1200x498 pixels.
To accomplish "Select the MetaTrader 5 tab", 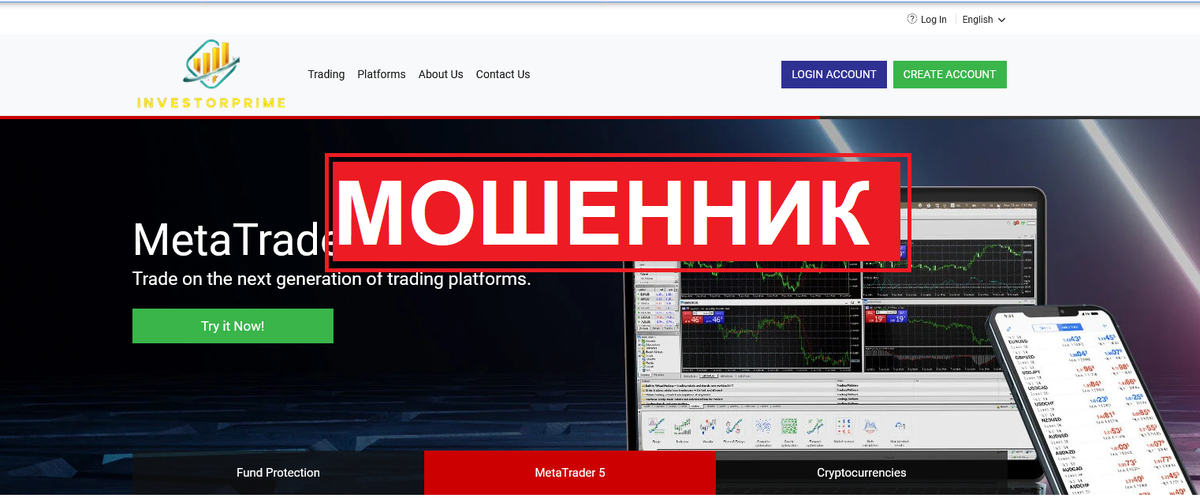I will click(x=570, y=472).
